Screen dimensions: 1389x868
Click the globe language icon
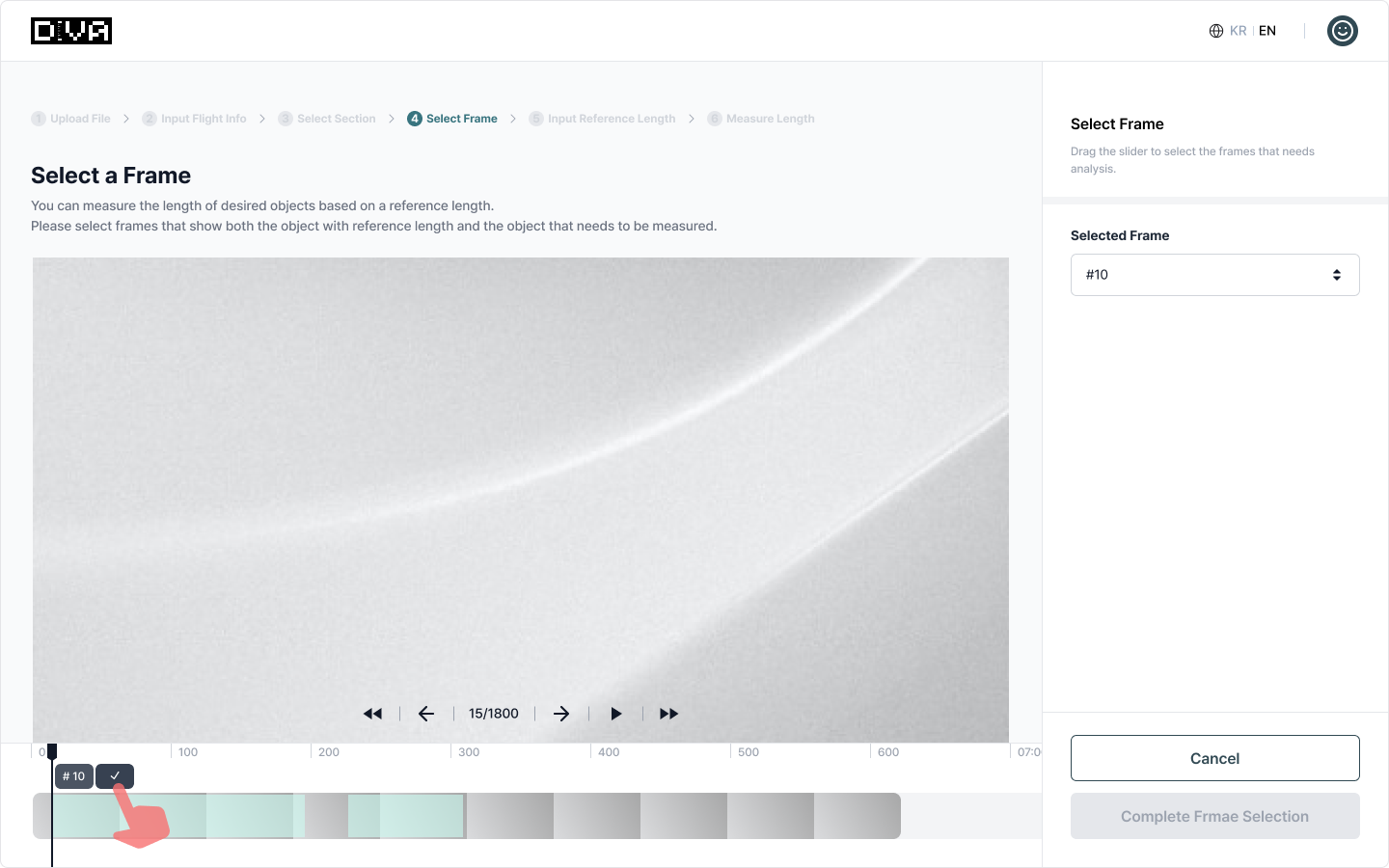pos(1216,31)
